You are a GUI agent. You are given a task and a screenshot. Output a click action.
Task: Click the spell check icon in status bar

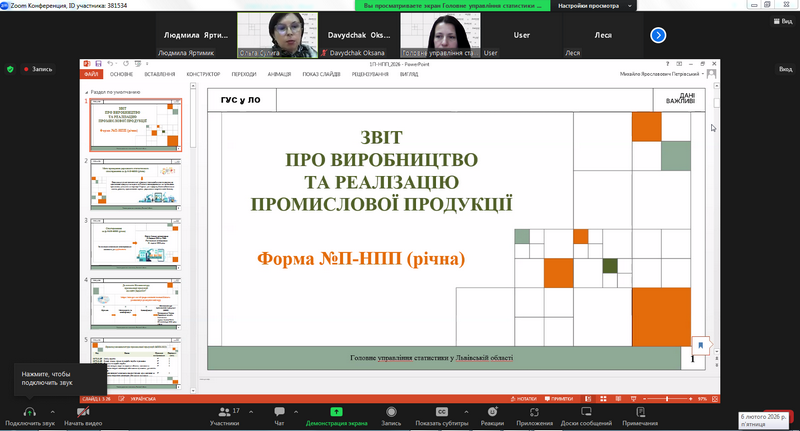coord(121,399)
